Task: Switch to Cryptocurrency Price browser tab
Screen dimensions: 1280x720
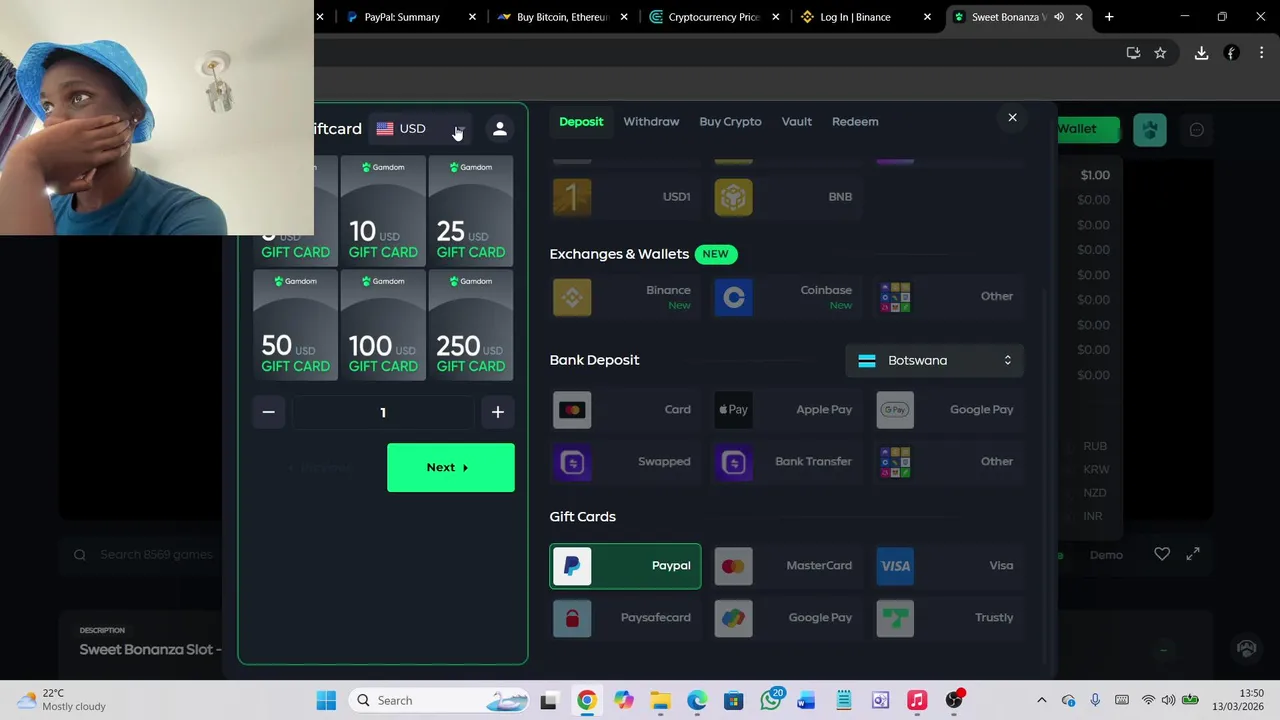Action: click(x=714, y=17)
